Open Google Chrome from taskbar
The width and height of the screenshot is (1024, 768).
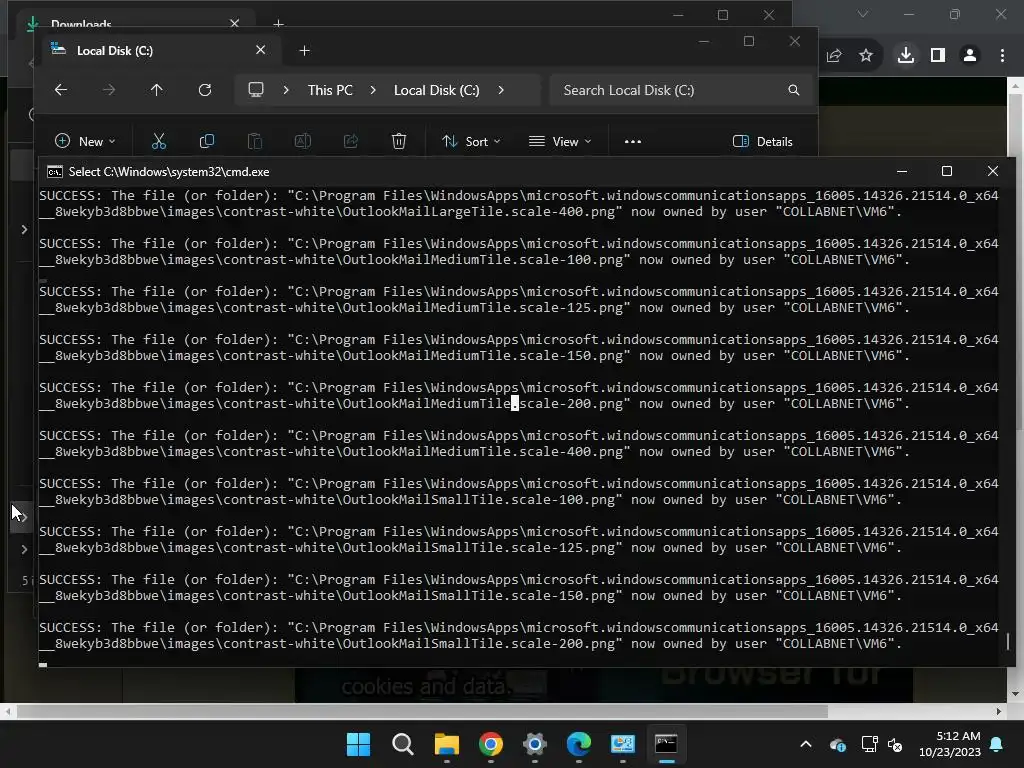tap(490, 744)
